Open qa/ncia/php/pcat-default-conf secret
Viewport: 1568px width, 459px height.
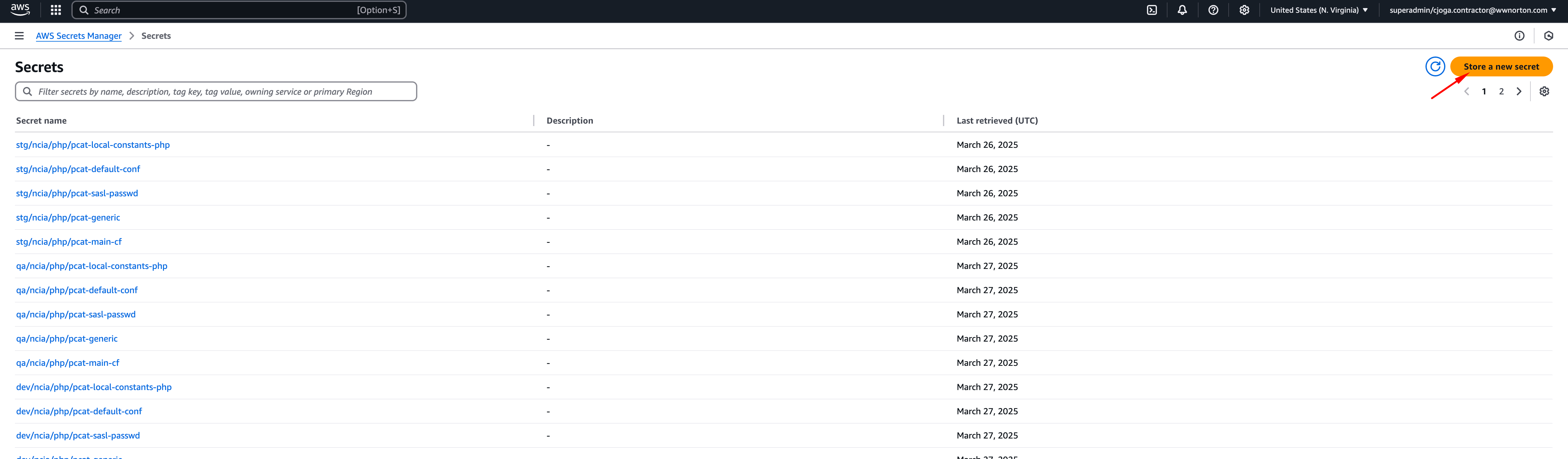[x=77, y=290]
